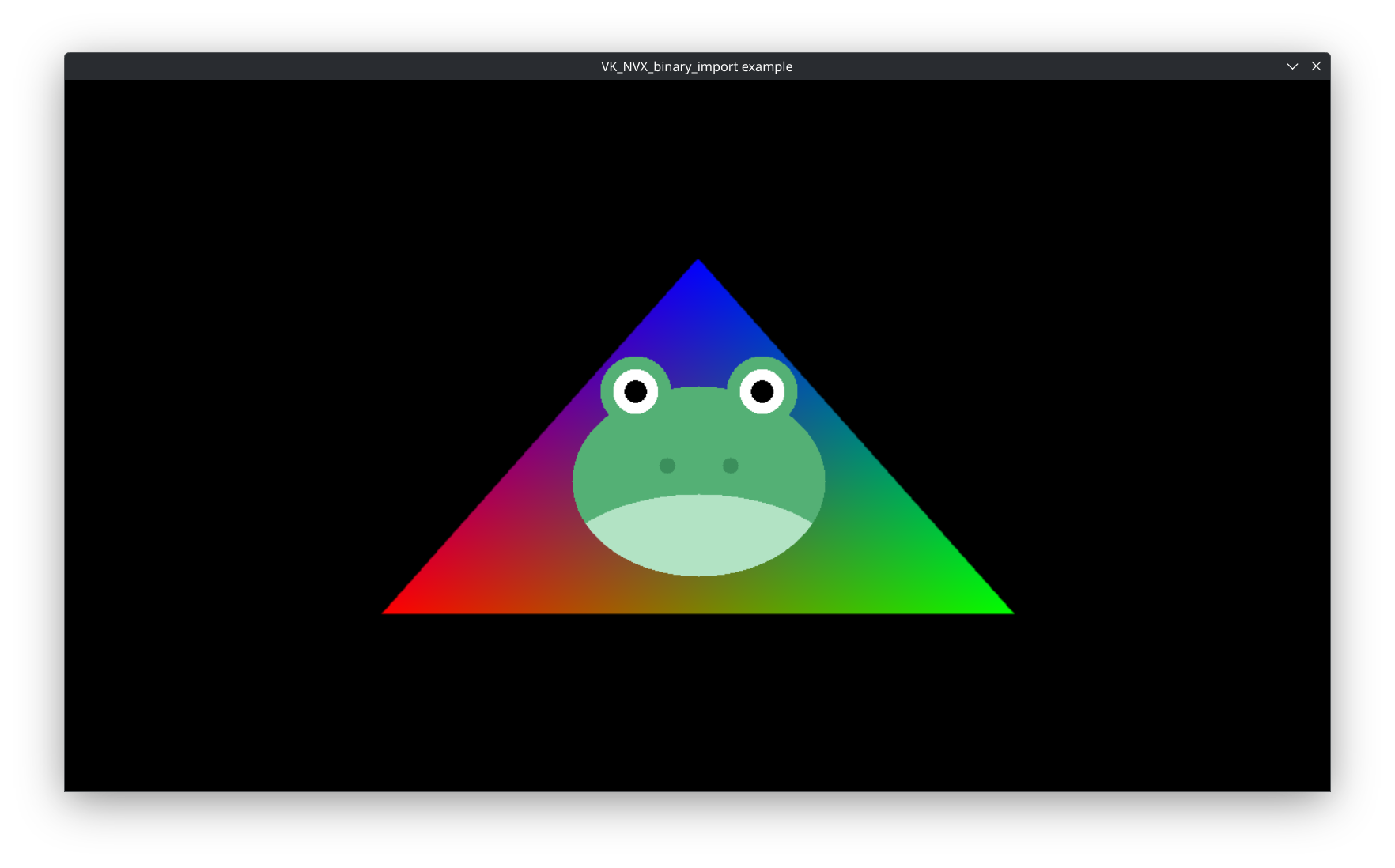Click the frog's light green belly
This screenshot has width=1395, height=868.
point(698,535)
